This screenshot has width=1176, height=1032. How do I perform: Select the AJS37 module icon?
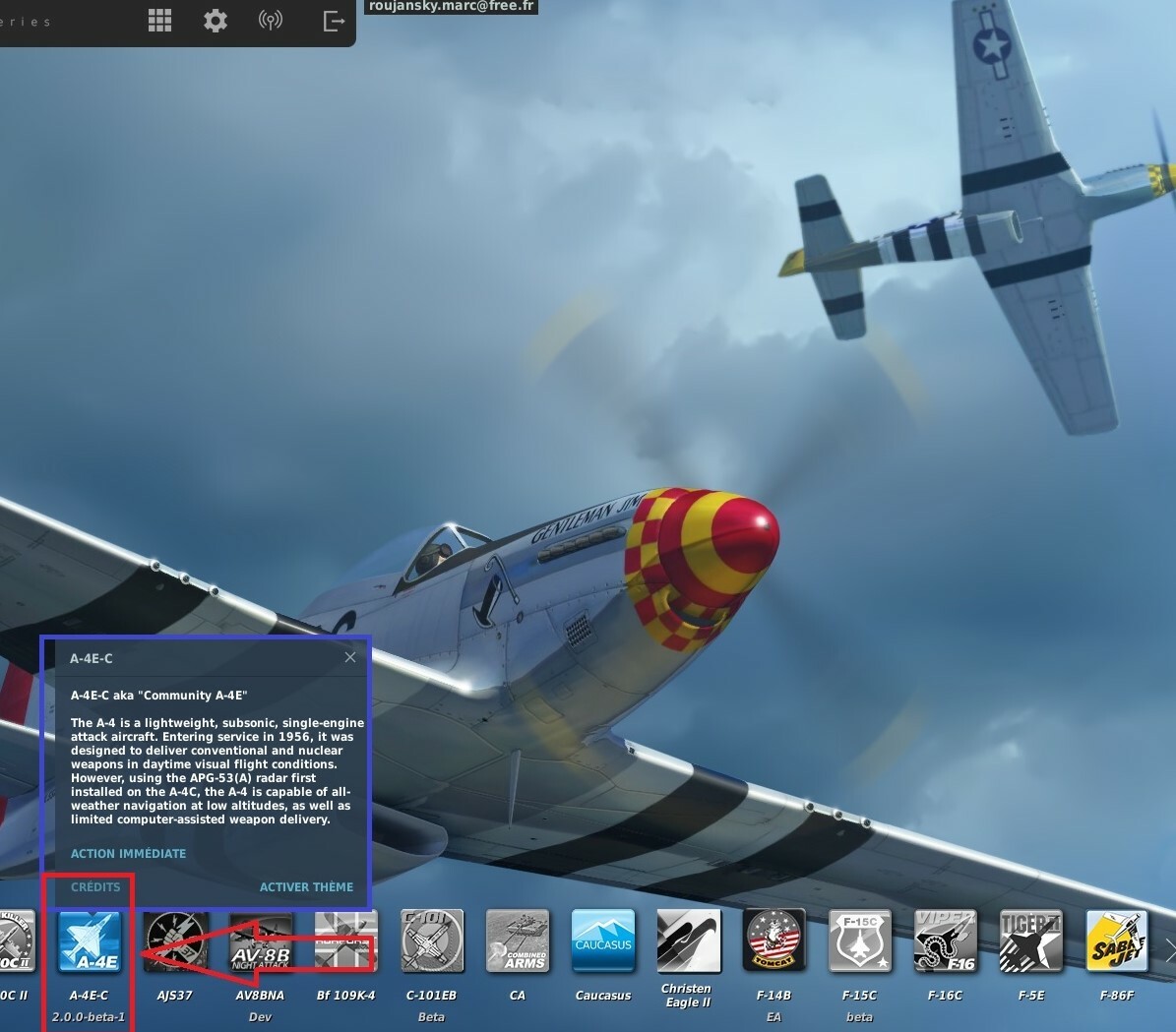(x=175, y=941)
